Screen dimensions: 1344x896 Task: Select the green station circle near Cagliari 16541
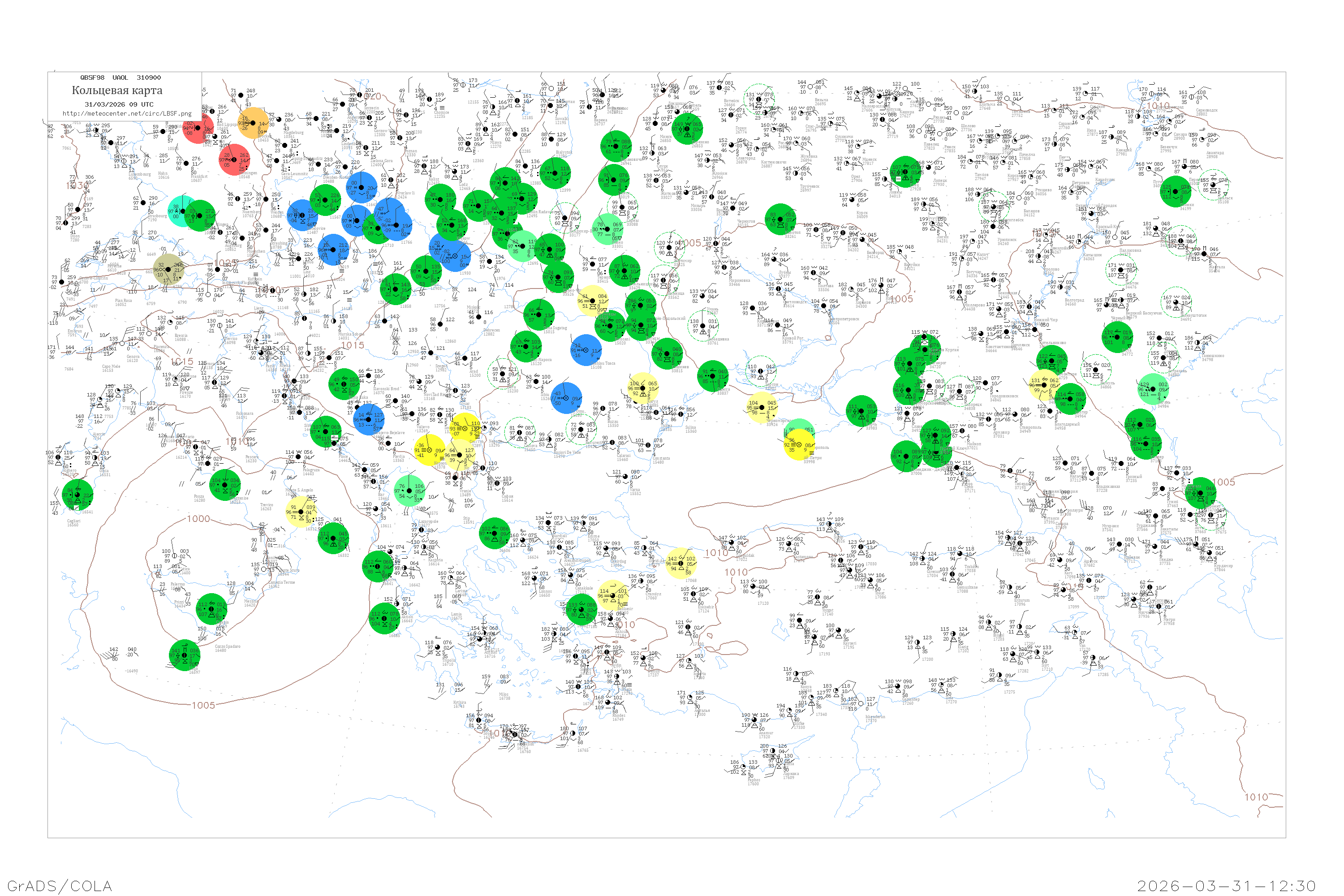coord(78,495)
